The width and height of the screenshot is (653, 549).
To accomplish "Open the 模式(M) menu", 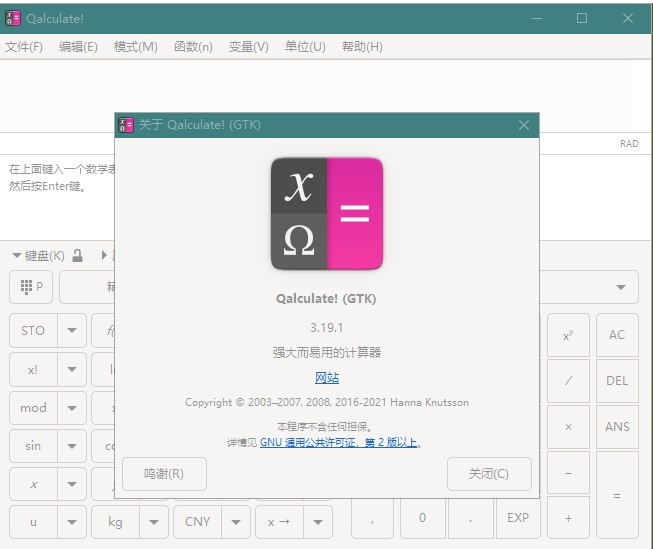I will click(x=135, y=47).
